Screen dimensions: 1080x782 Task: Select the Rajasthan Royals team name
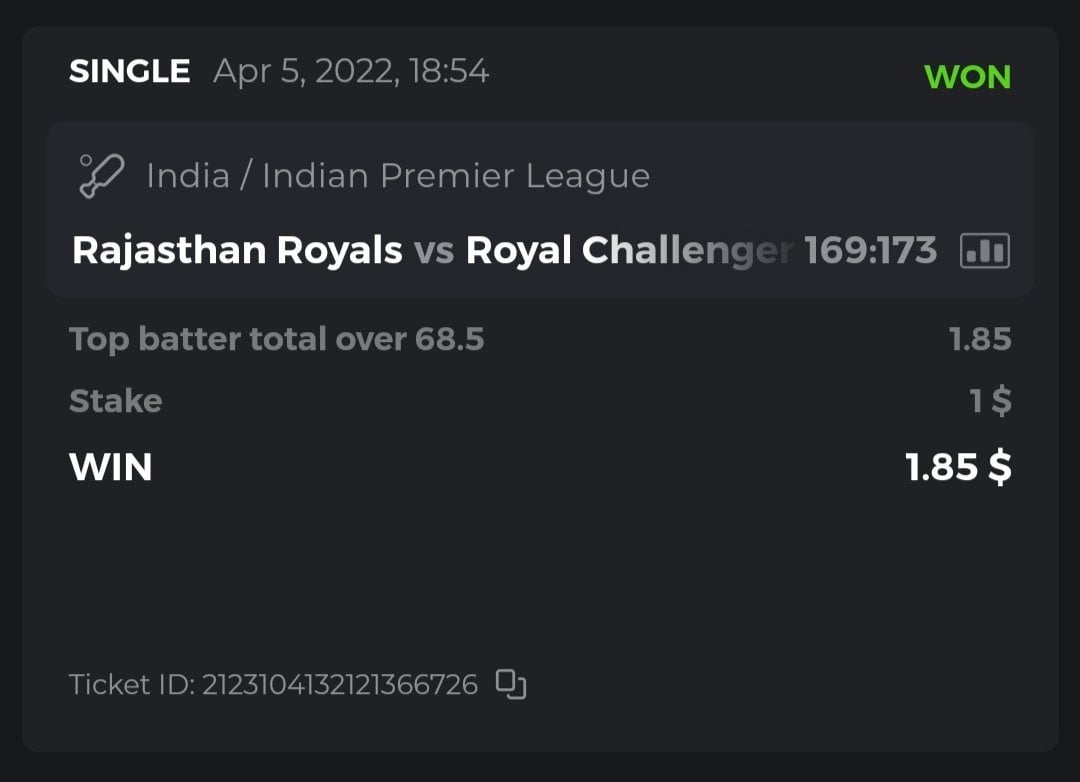click(237, 250)
